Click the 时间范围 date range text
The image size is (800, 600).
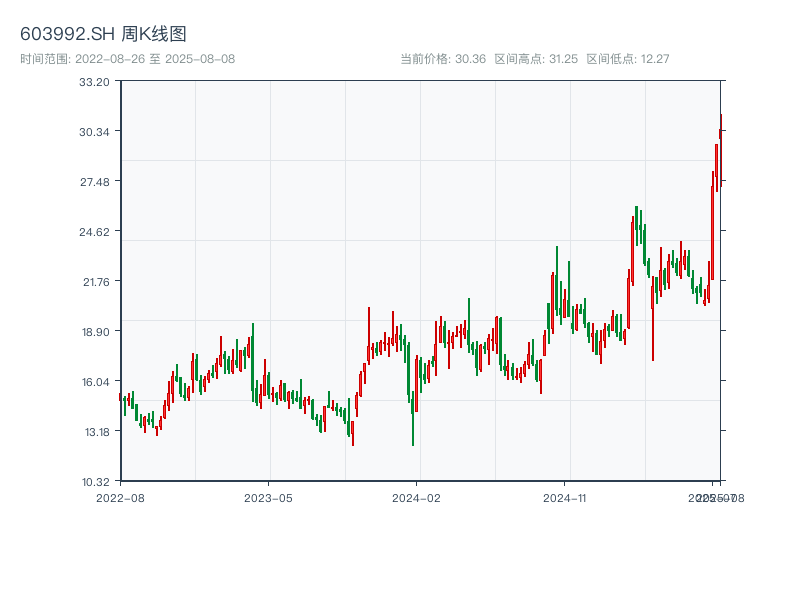coord(127,59)
